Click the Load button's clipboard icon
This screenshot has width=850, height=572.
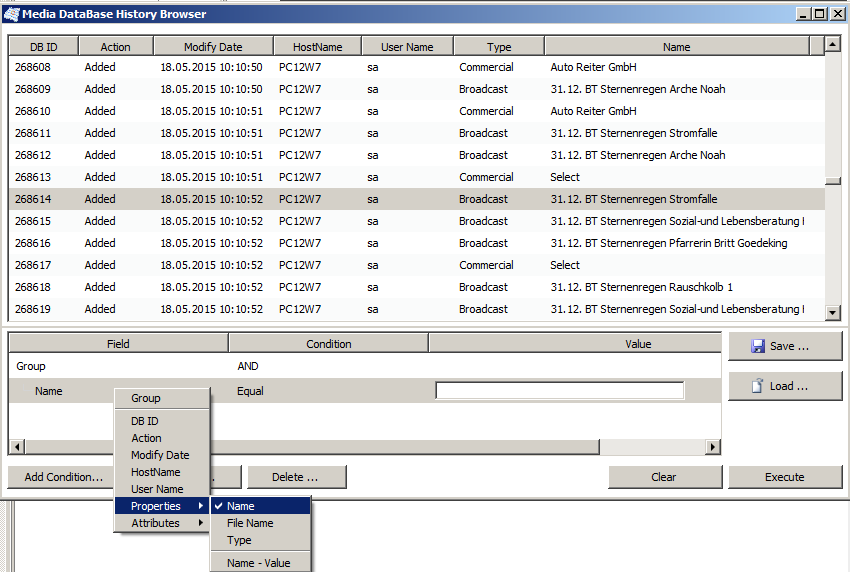click(757, 385)
